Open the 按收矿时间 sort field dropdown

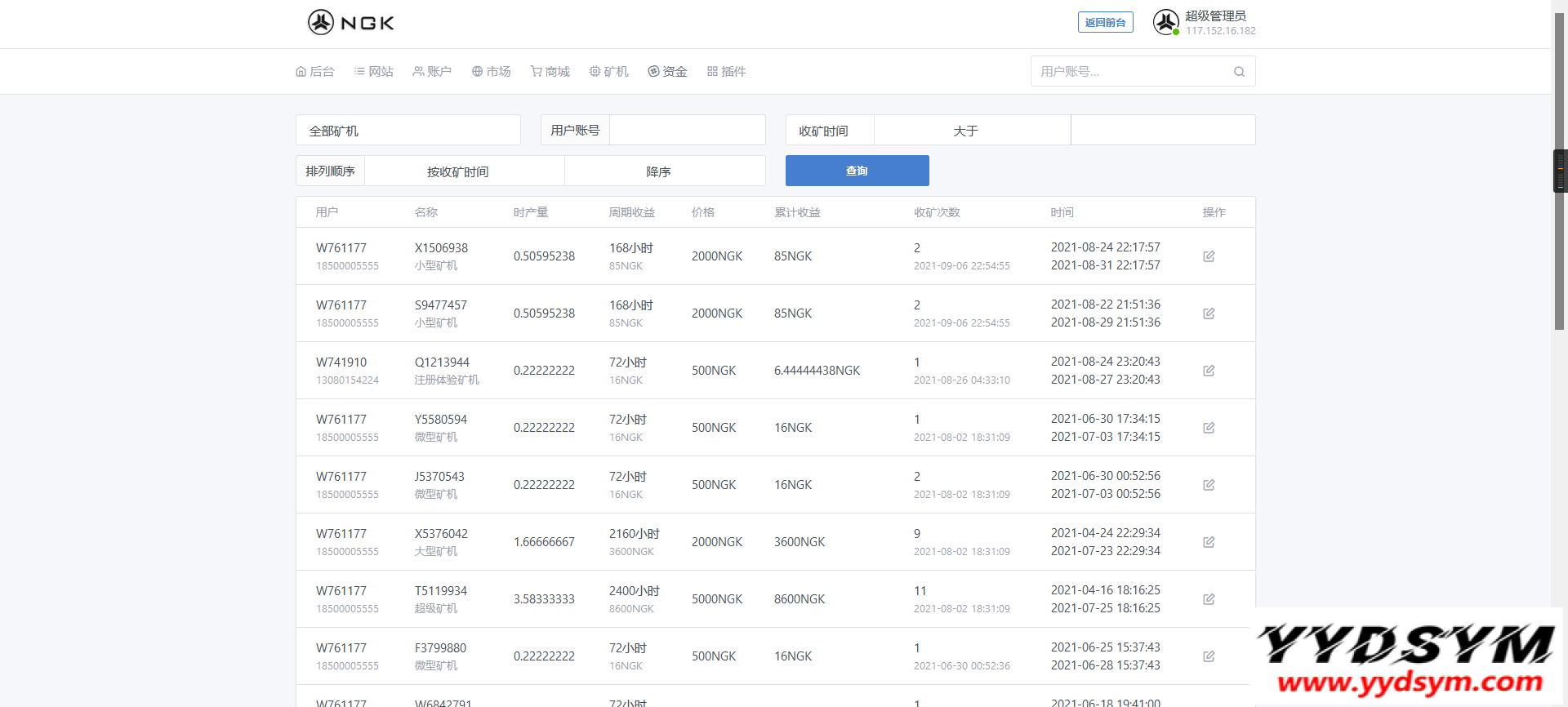pyautogui.click(x=464, y=171)
